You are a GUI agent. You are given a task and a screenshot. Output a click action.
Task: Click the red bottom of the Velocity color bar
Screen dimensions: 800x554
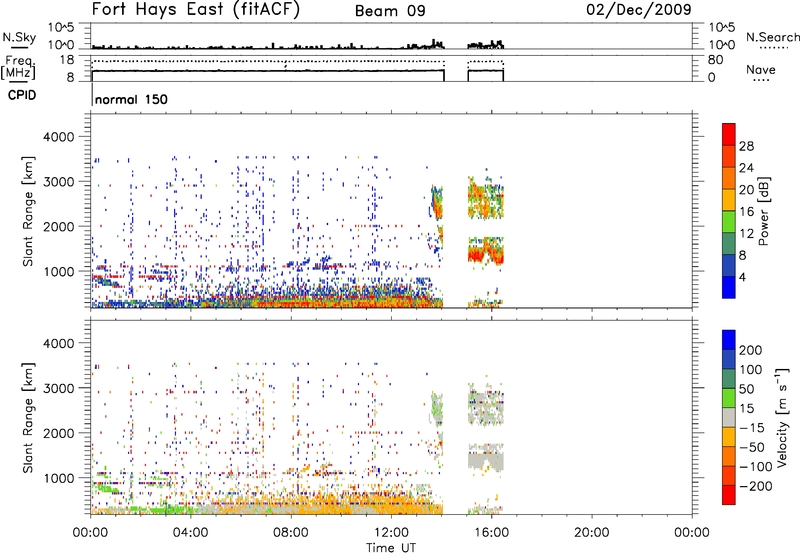pos(729,495)
